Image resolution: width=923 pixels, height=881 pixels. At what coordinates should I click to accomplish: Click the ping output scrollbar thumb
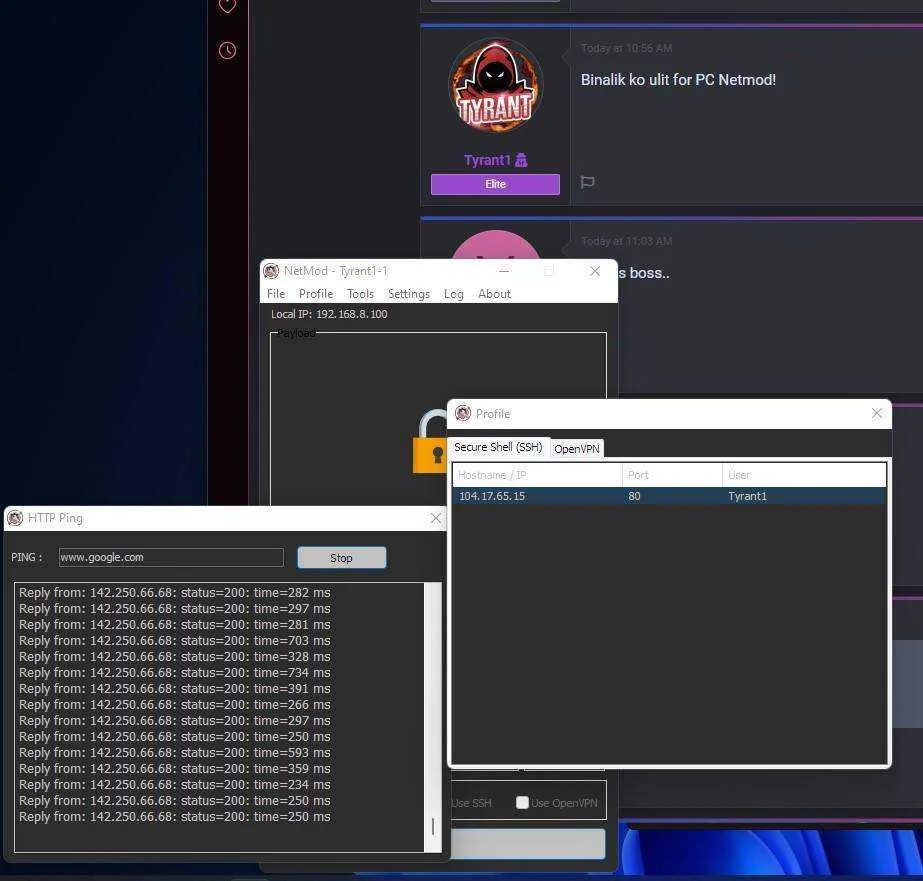pyautogui.click(x=433, y=826)
